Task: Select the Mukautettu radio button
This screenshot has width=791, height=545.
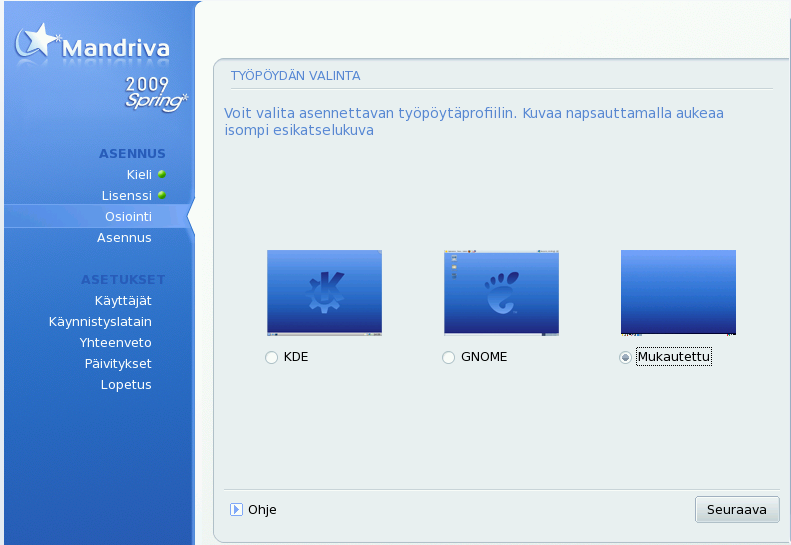Action: click(626, 357)
